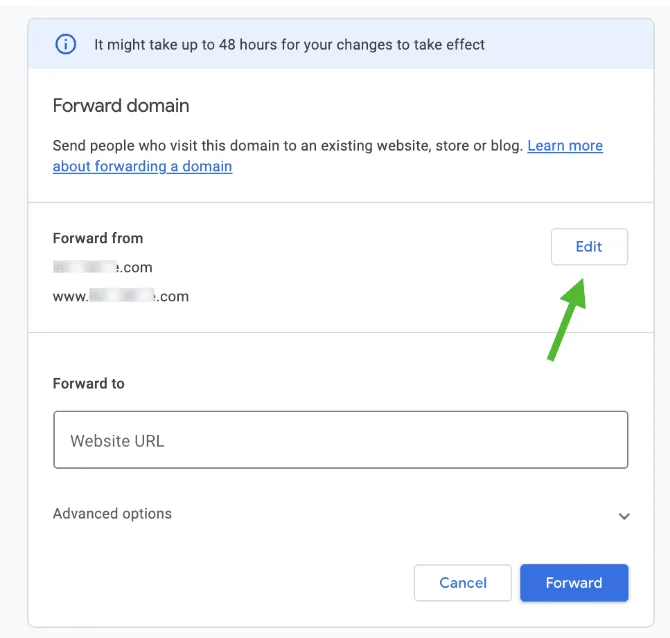Image resolution: width=670 pixels, height=638 pixels.
Task: Click the Forward domain heading
Action: point(121,106)
